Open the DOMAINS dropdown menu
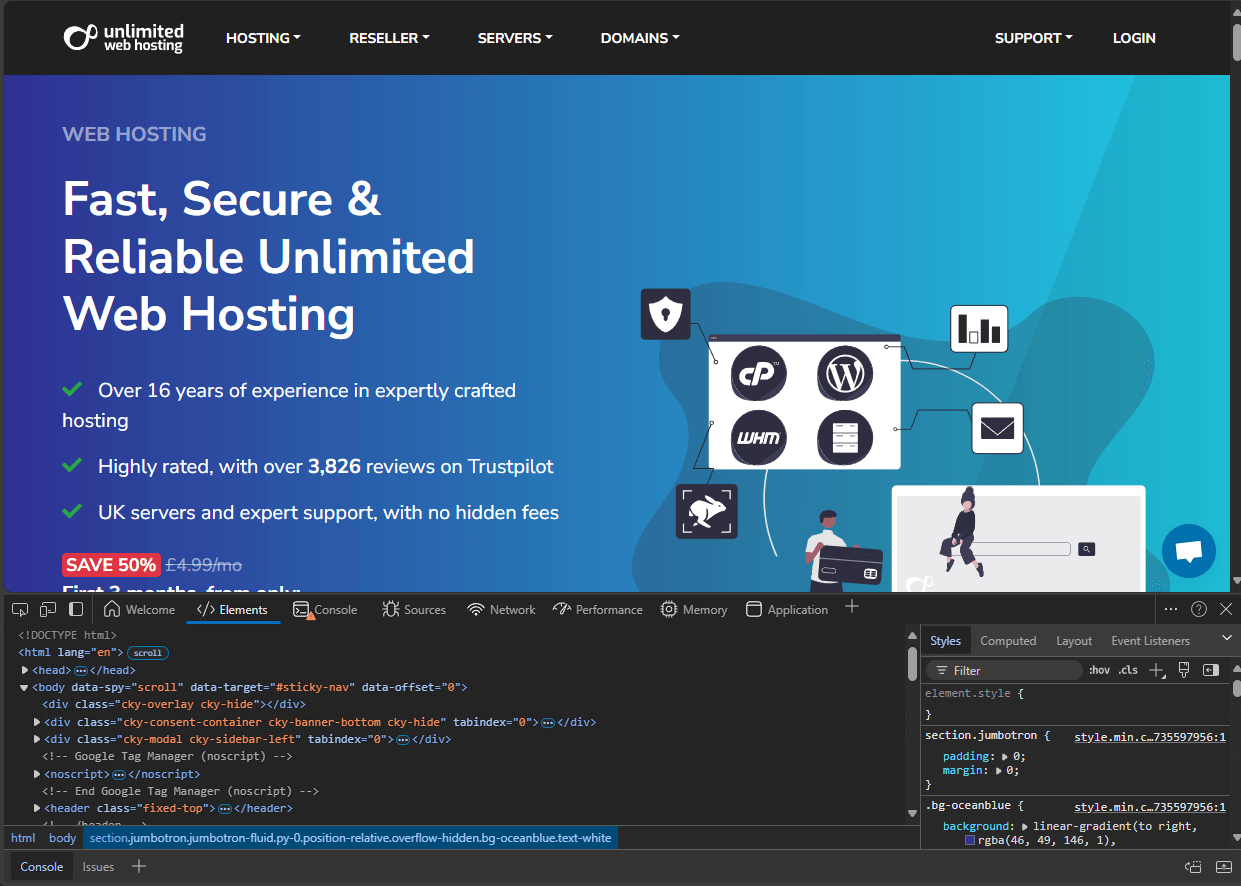 point(640,38)
